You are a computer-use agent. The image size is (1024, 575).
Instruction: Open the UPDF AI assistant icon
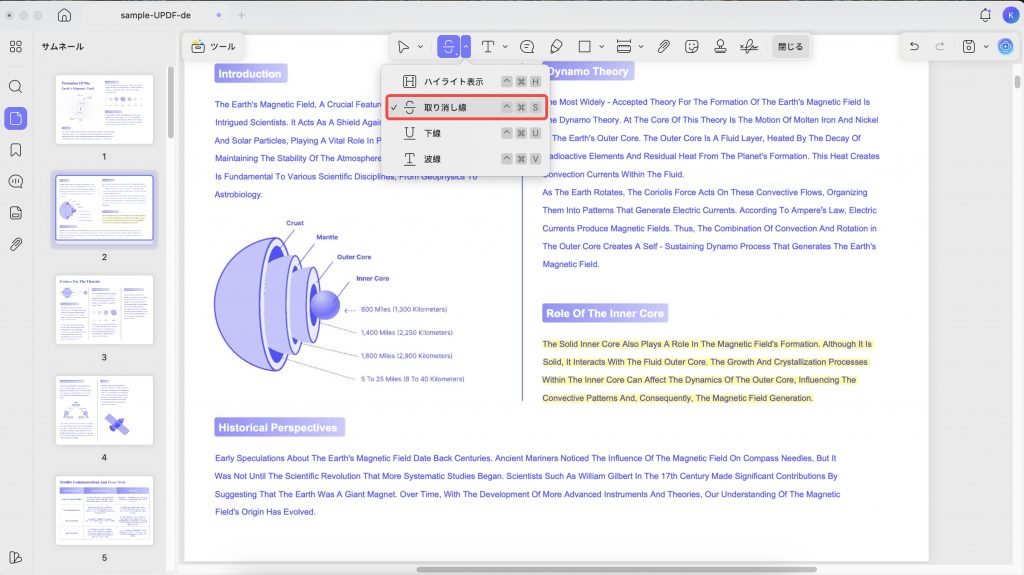click(x=1006, y=46)
